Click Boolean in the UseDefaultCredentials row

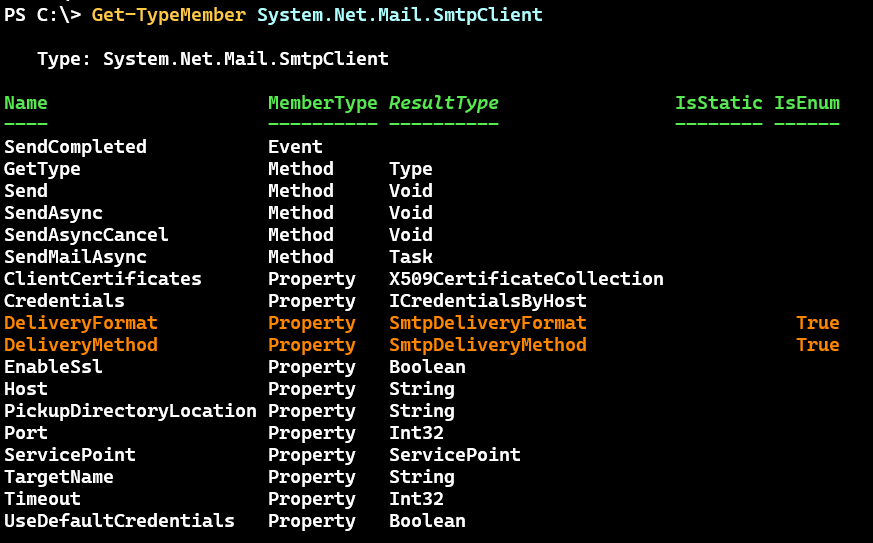[427, 521]
